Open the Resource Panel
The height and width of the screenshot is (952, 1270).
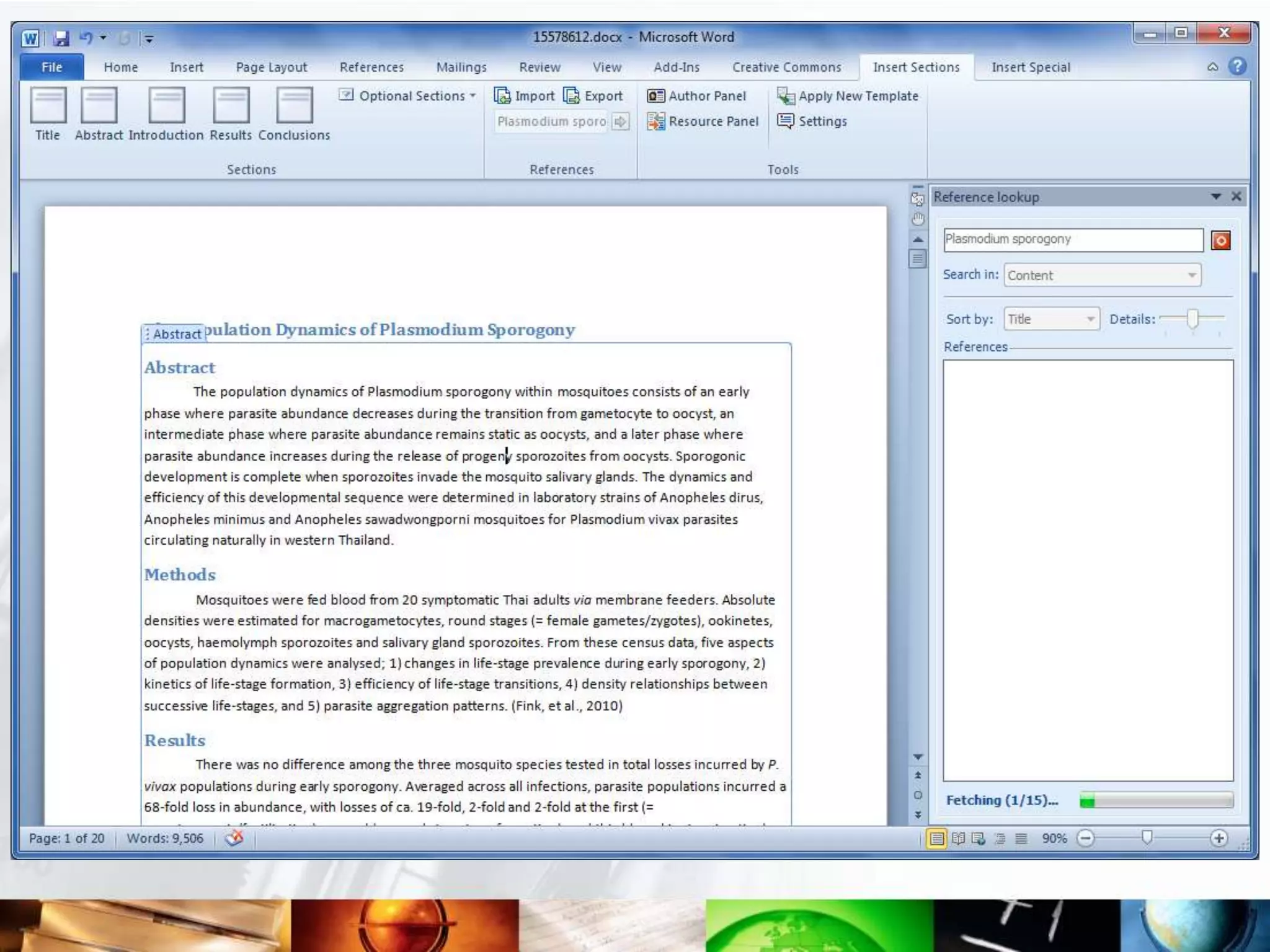[x=703, y=121]
